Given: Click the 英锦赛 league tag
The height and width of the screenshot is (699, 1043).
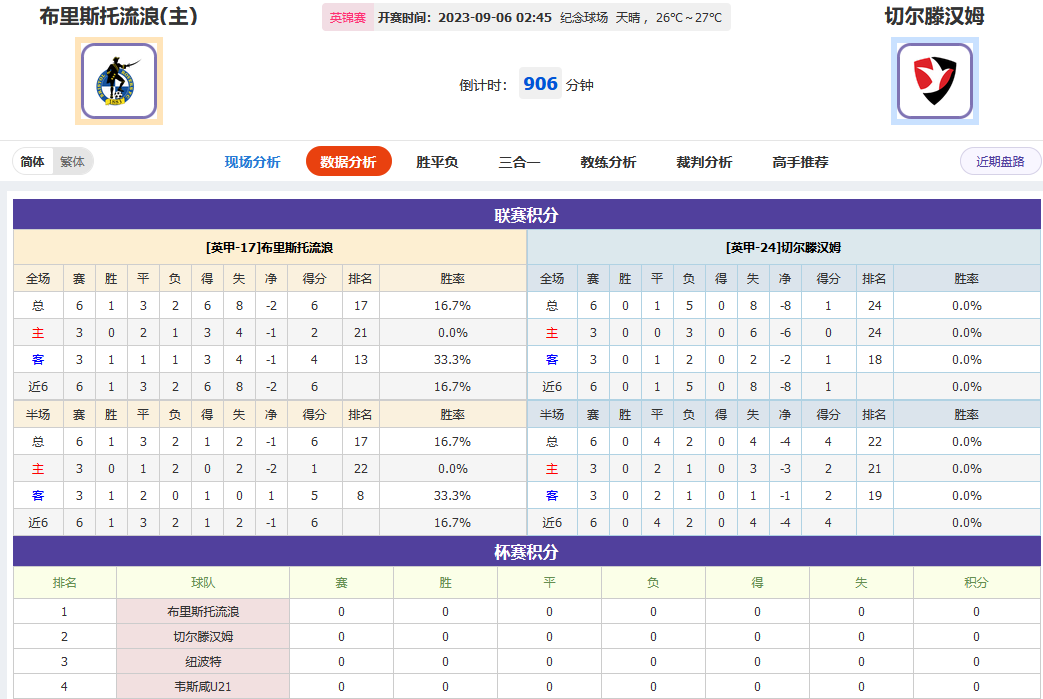Looking at the screenshot, I should point(348,17).
